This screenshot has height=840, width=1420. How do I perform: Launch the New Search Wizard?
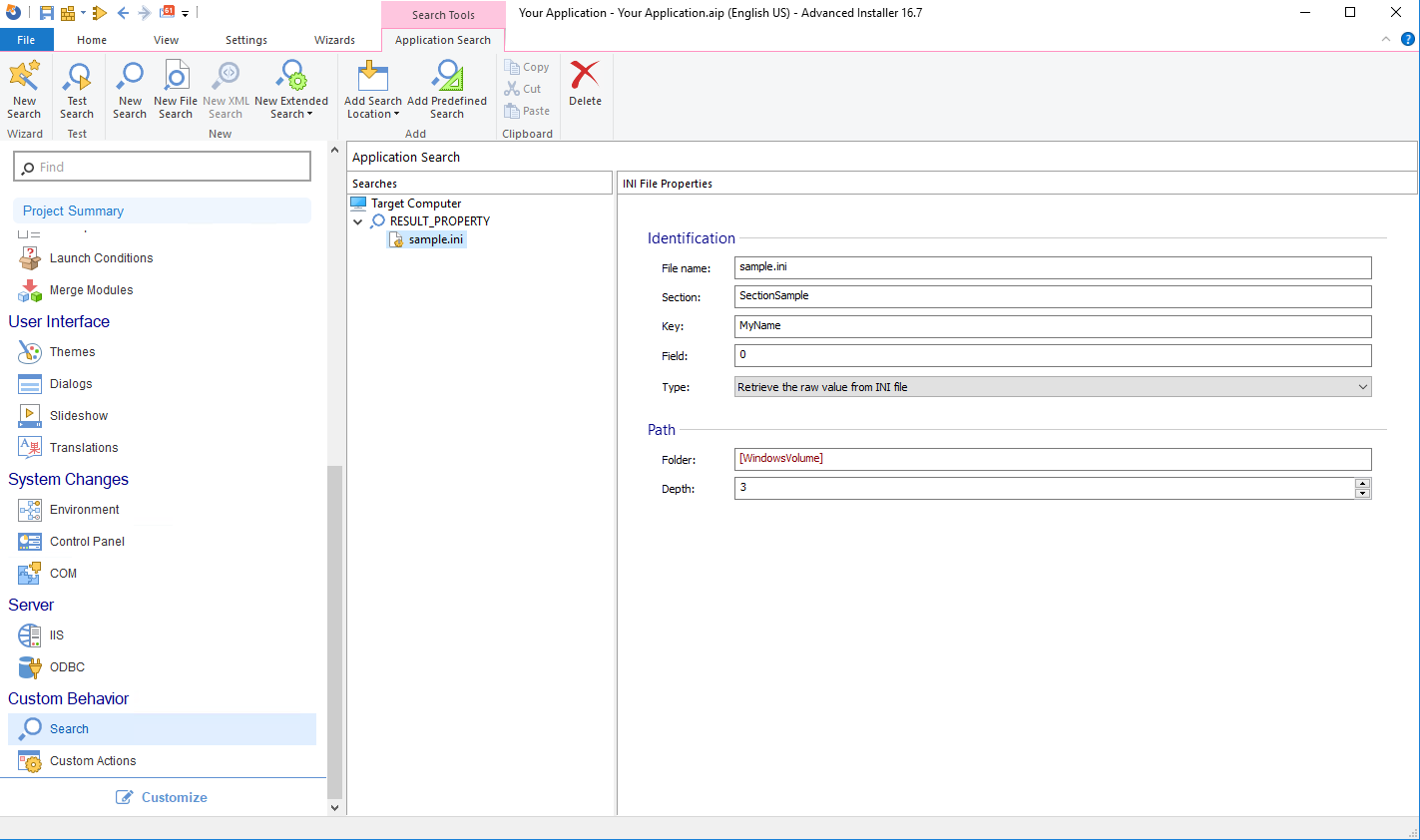pos(24,88)
